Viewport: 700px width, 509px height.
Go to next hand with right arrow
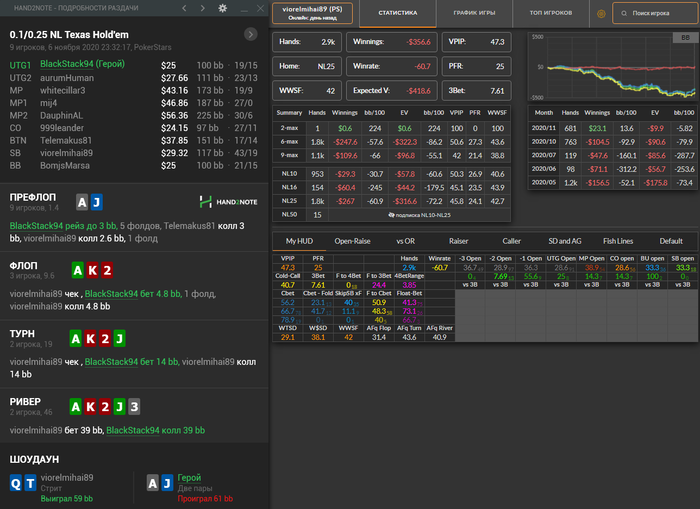[x=203, y=8]
